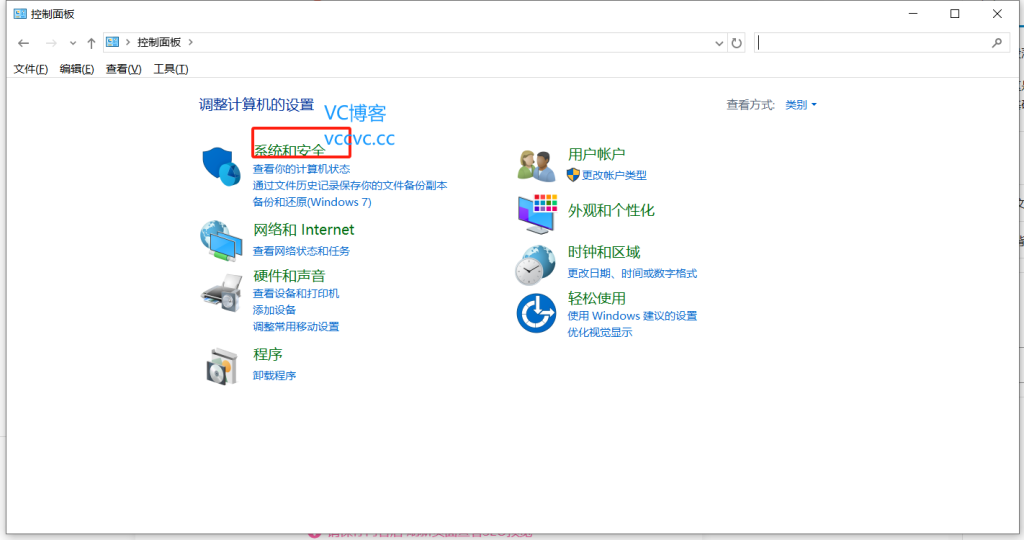
Task: Click the System and Security shield icon
Action: pyautogui.click(x=221, y=166)
